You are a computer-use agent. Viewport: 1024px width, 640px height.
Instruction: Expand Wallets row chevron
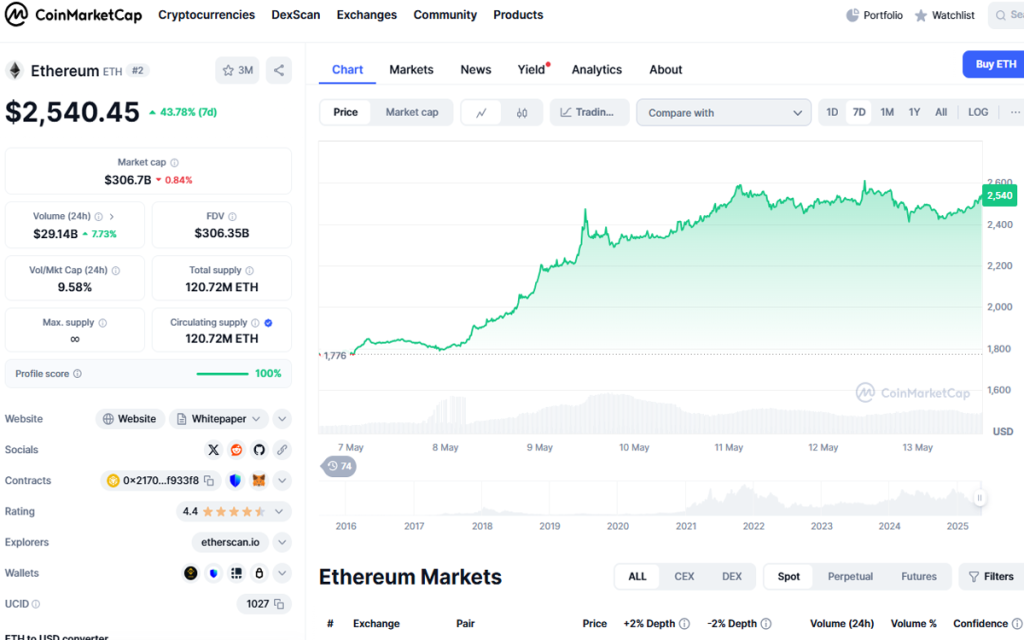[x=282, y=573]
